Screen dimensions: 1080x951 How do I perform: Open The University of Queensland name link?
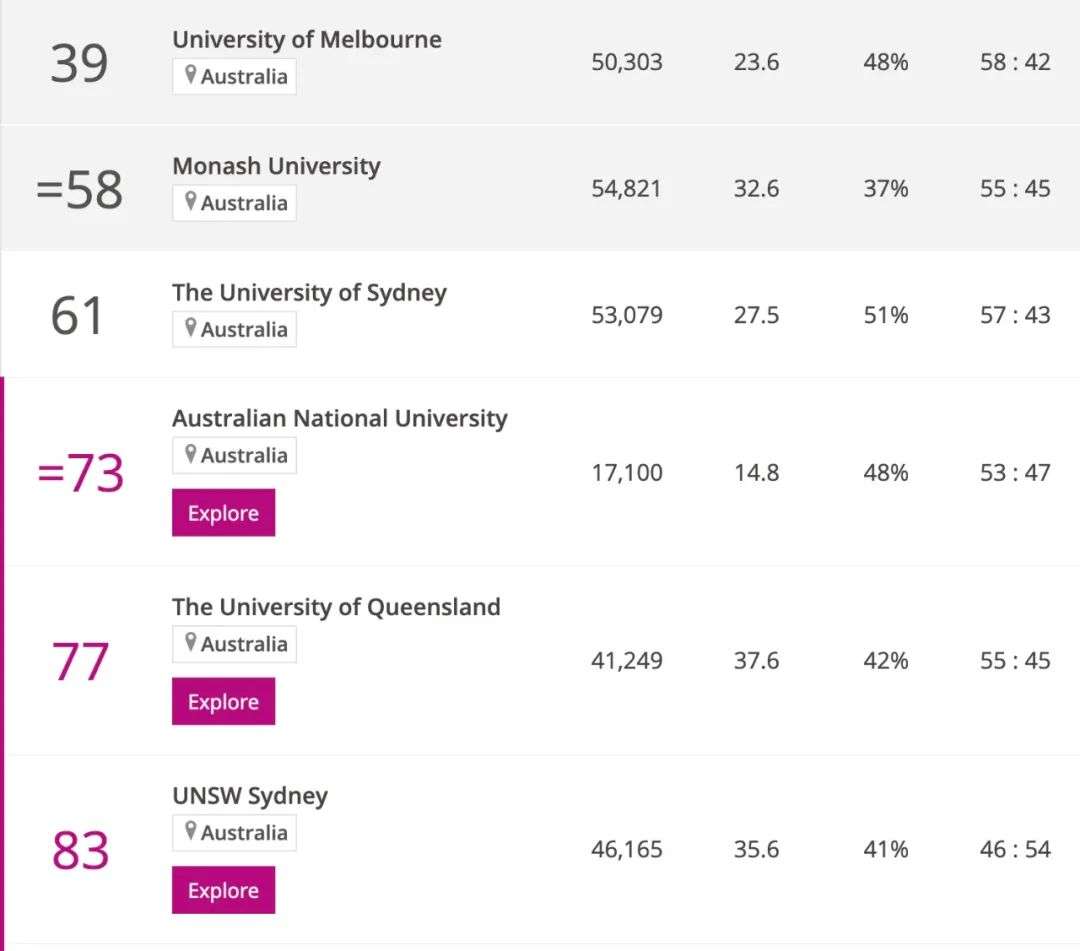[x=336, y=607]
